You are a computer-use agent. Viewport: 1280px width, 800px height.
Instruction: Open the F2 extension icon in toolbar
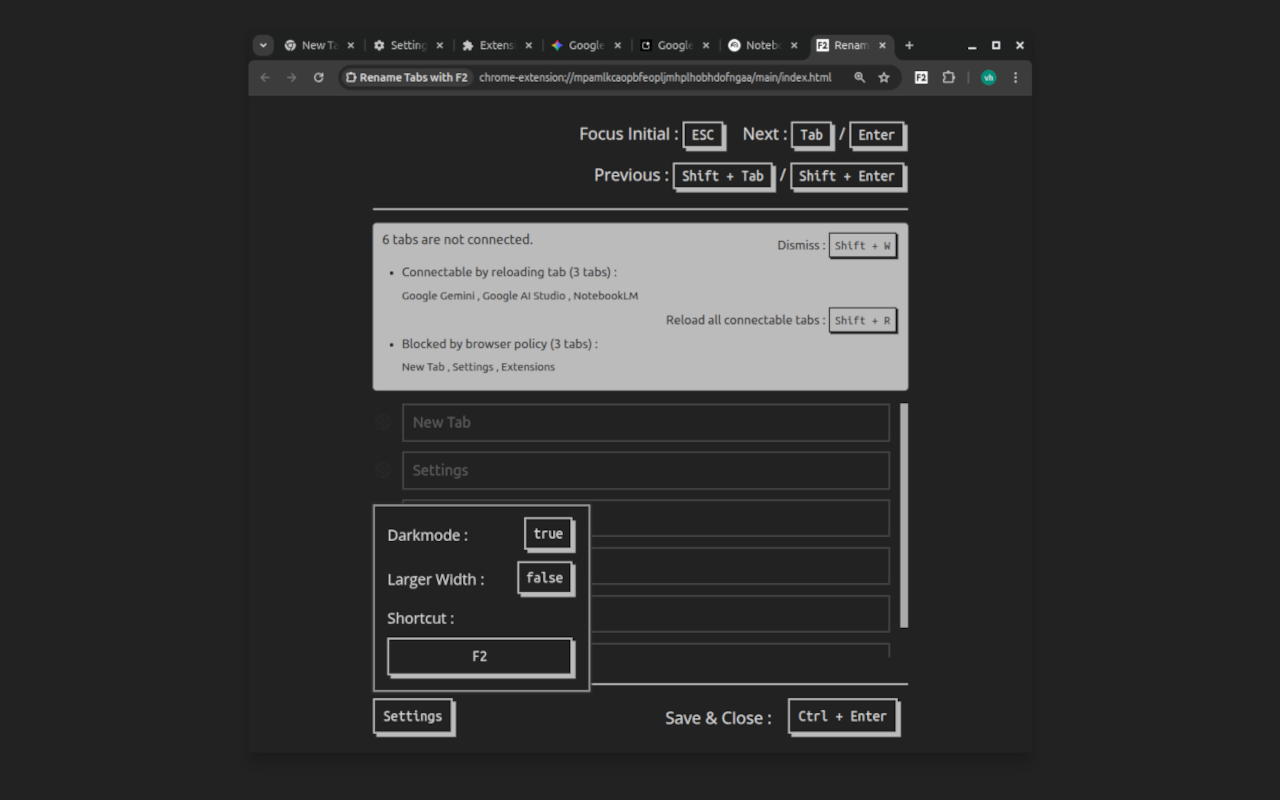point(921,77)
